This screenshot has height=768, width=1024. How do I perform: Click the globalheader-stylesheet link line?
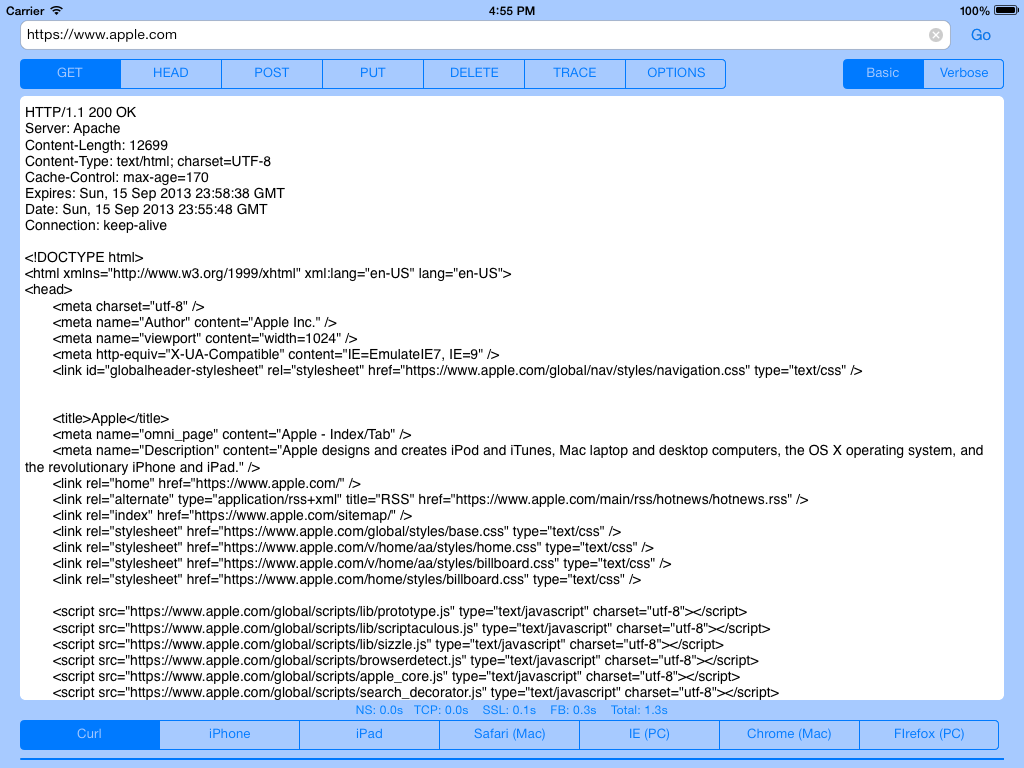tap(457, 370)
